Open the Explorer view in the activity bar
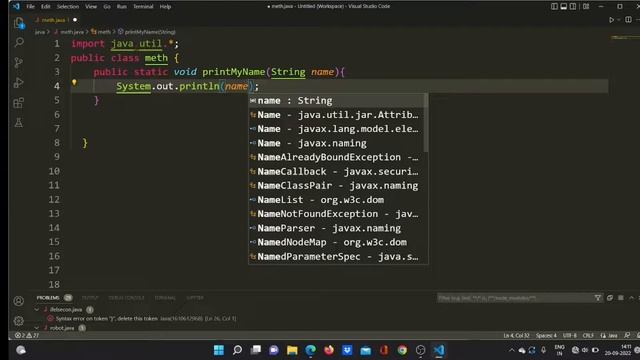Viewport: 640px width, 360px height. coord(19,23)
